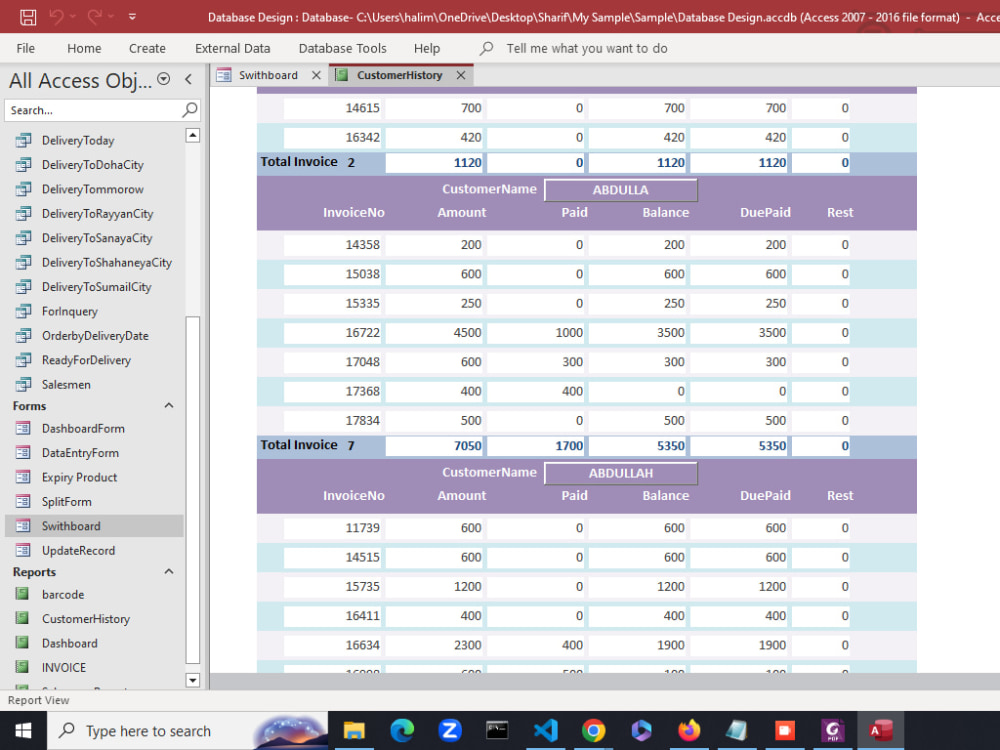Open the All Access Objects category menu
1000x750 pixels.
click(x=164, y=81)
